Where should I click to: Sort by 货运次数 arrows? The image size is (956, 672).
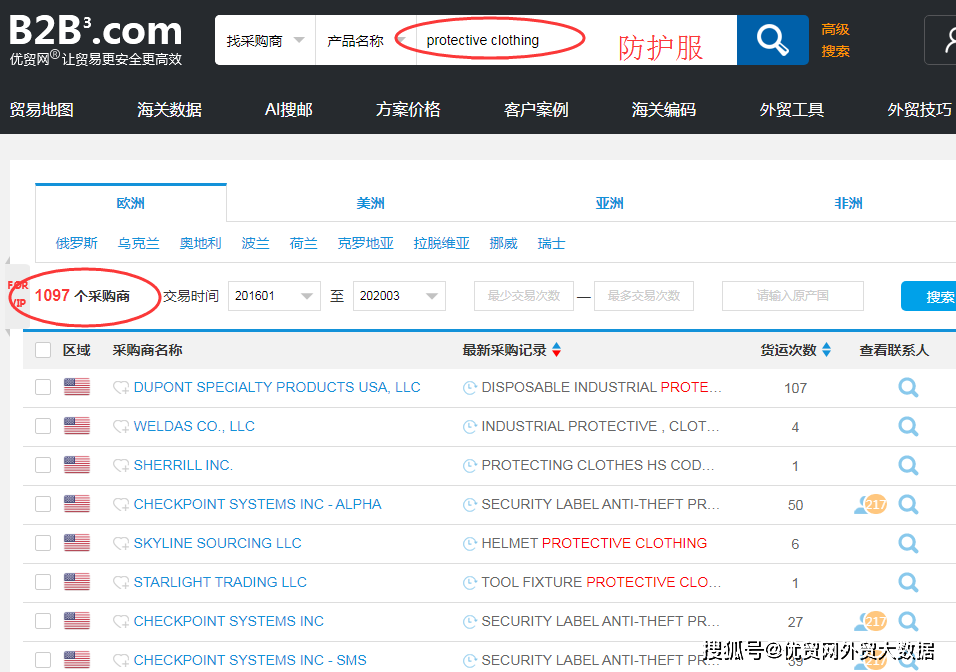(x=826, y=350)
